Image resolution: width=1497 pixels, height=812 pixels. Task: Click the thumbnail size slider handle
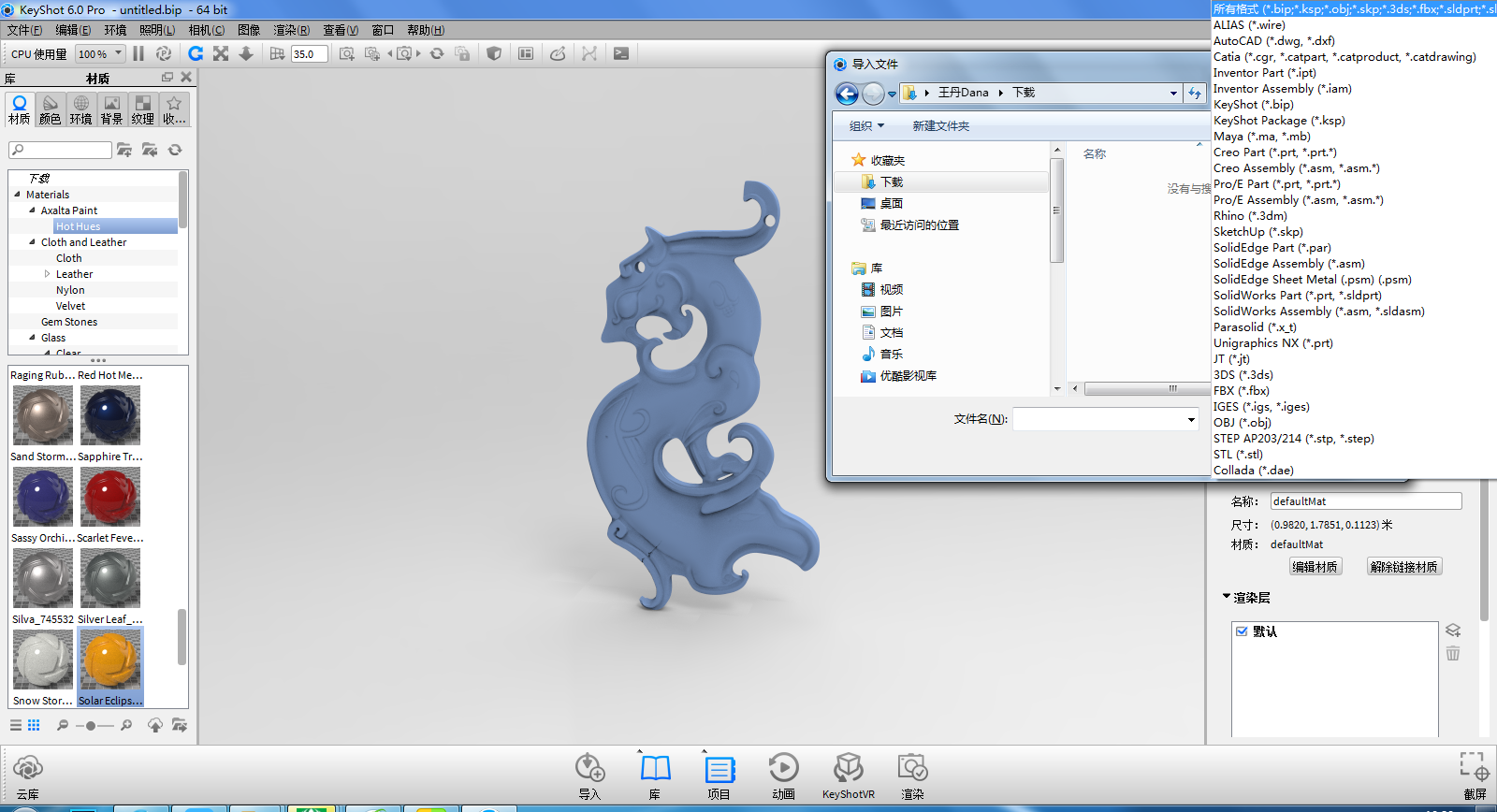pos(91,726)
